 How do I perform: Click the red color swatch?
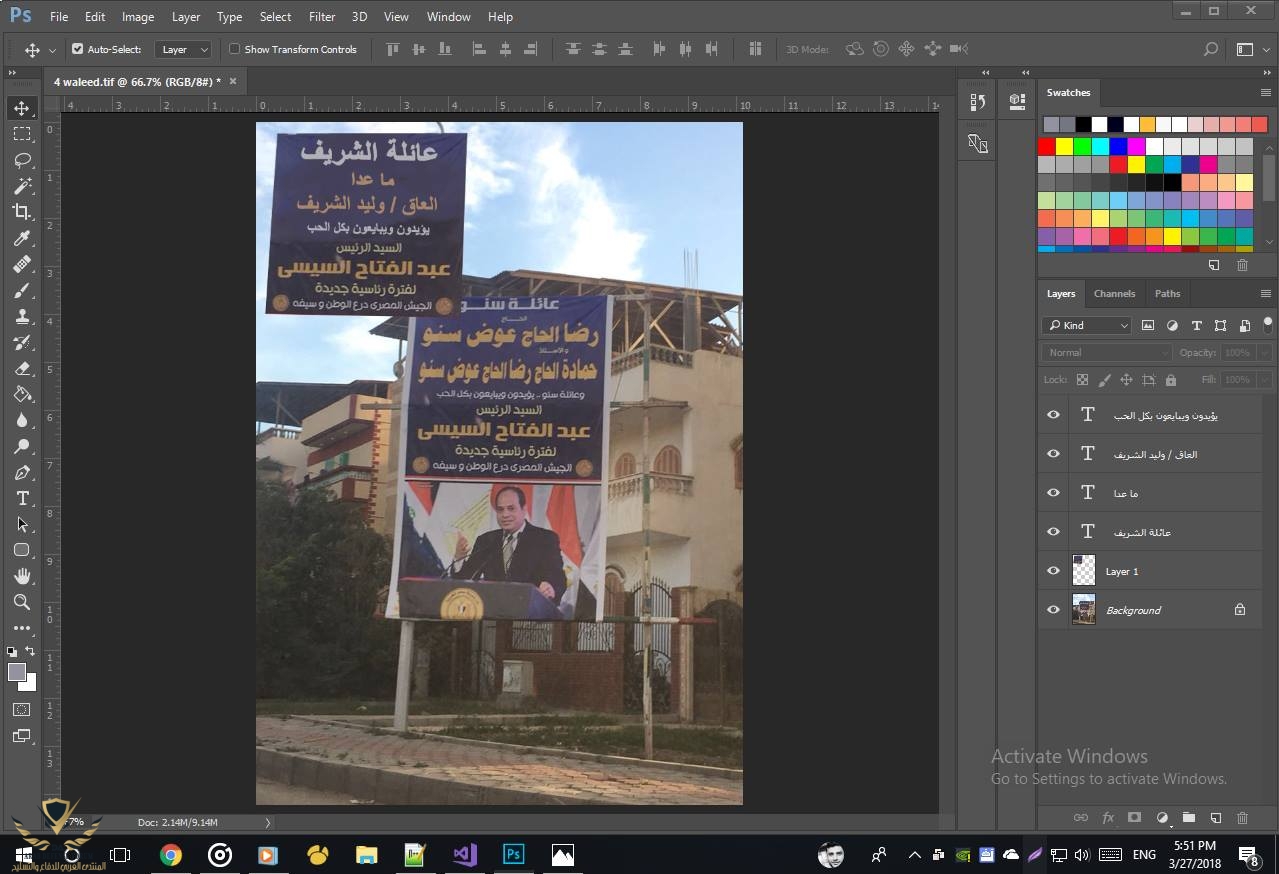point(1047,146)
